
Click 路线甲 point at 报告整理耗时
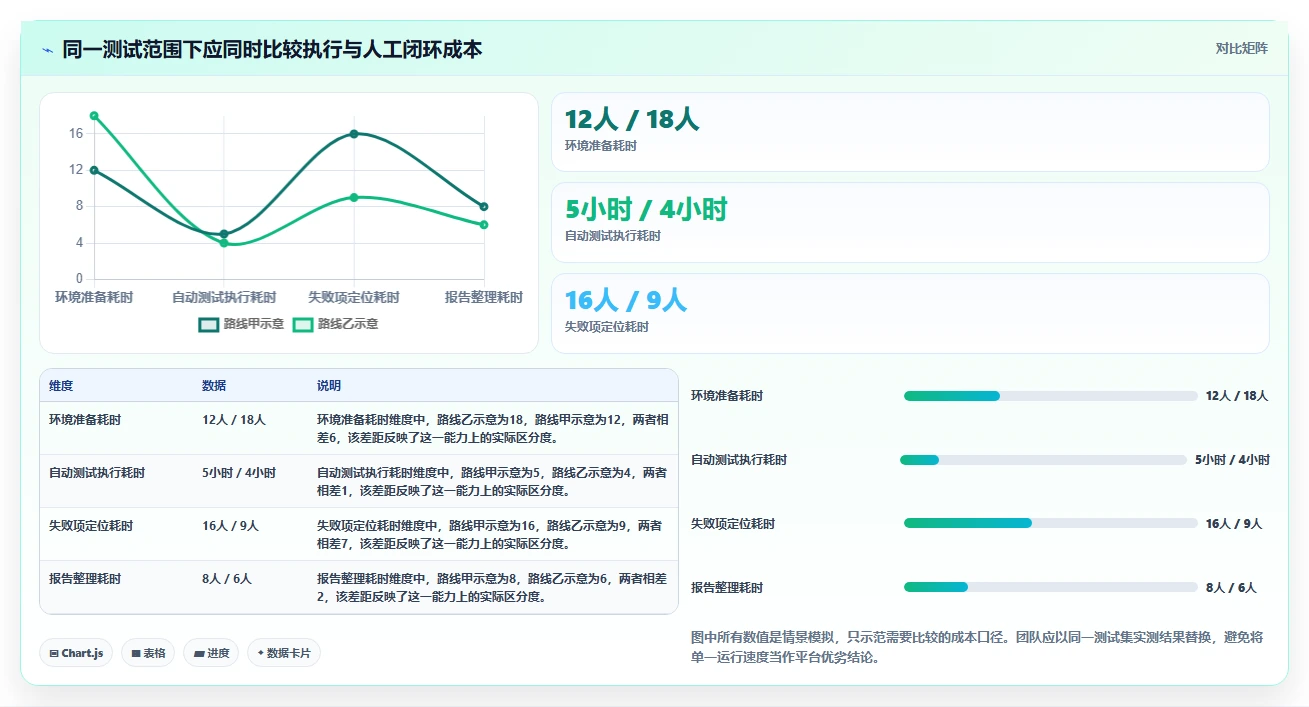(484, 207)
